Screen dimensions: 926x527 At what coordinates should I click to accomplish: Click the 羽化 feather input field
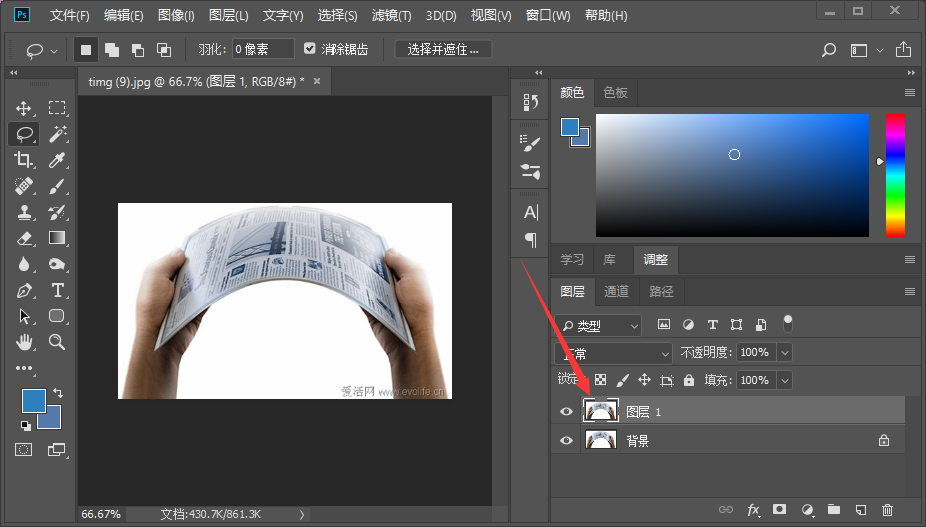[x=263, y=49]
